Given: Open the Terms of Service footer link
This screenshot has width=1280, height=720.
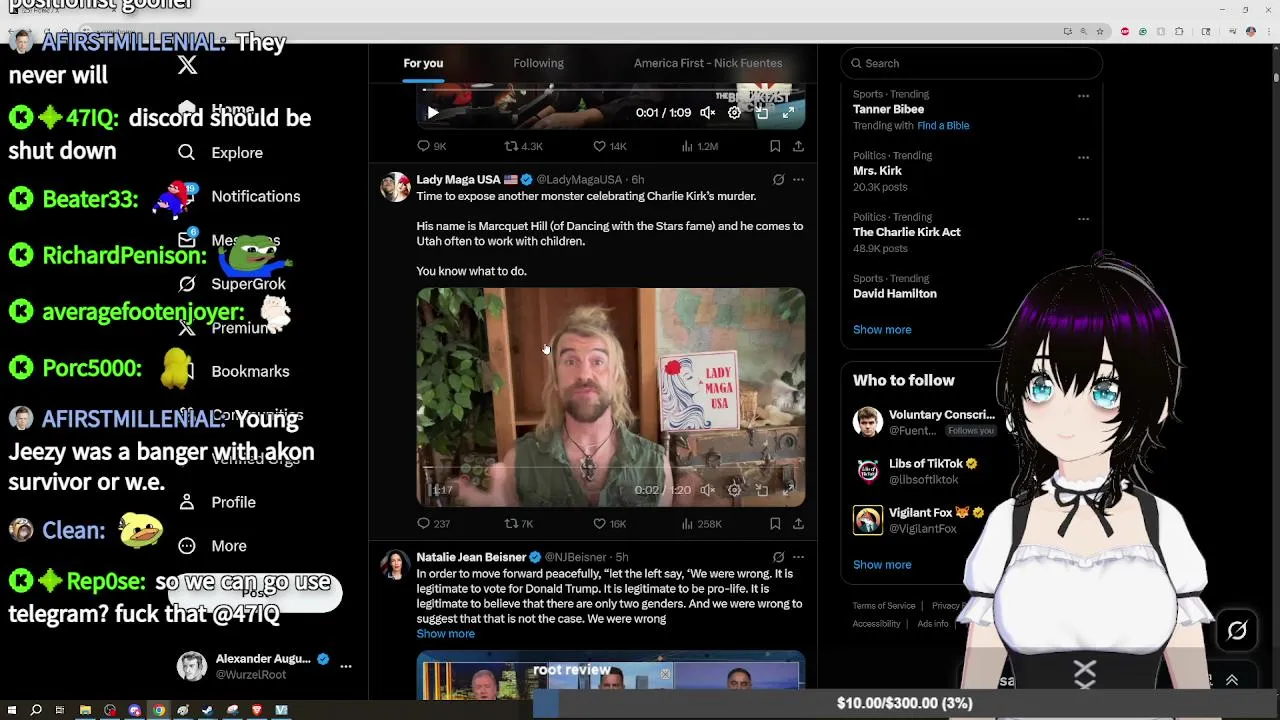Looking at the screenshot, I should 884,606.
